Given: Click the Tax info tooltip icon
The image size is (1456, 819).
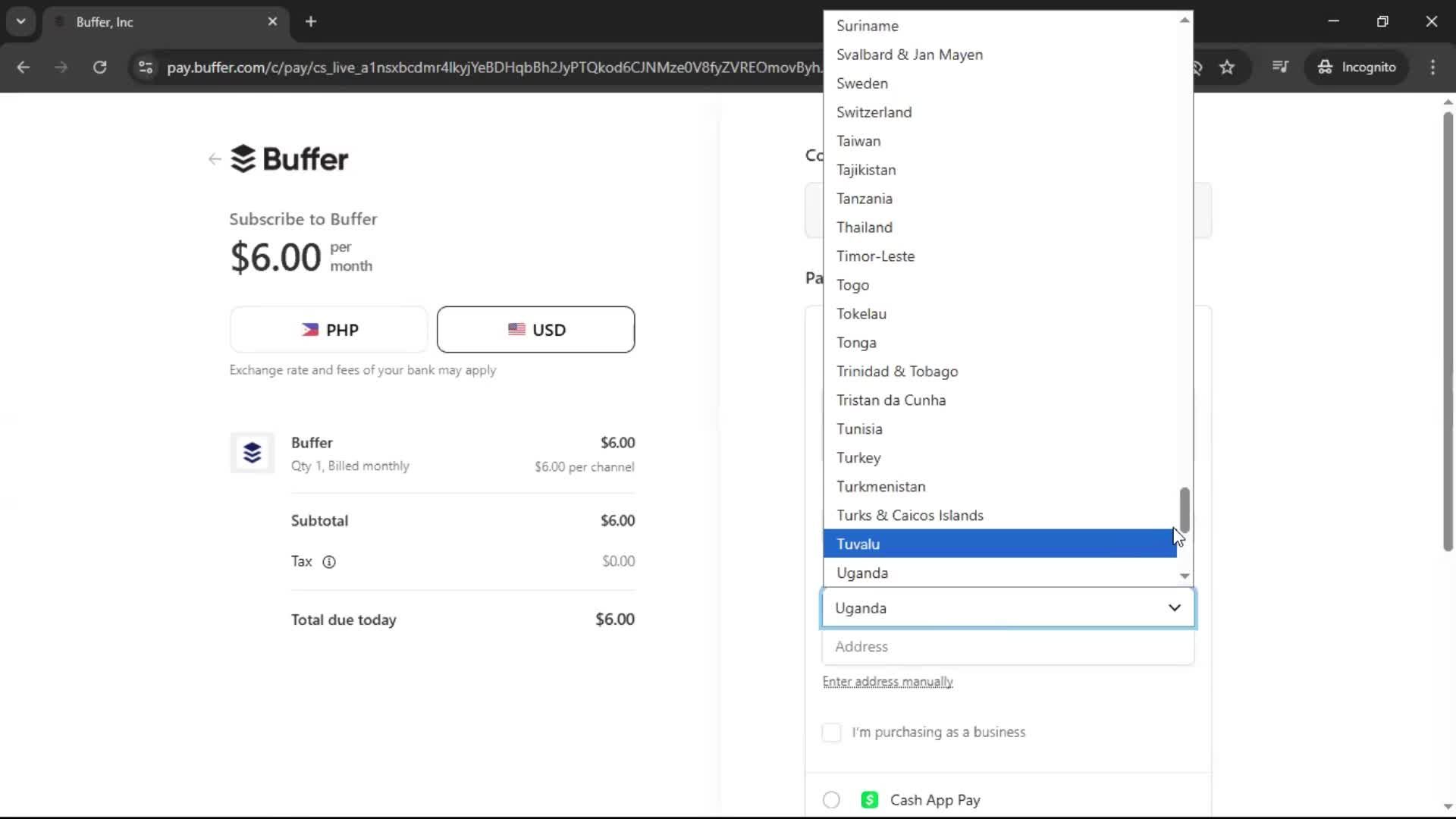Looking at the screenshot, I should 329,562.
